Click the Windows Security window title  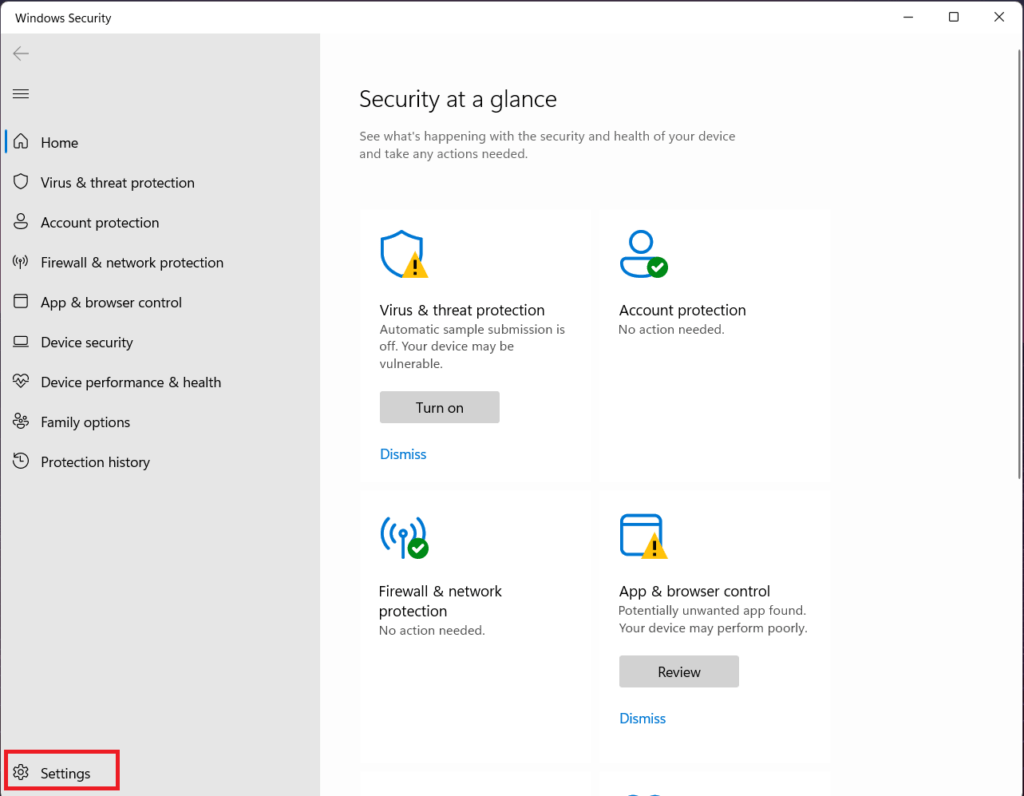63,18
